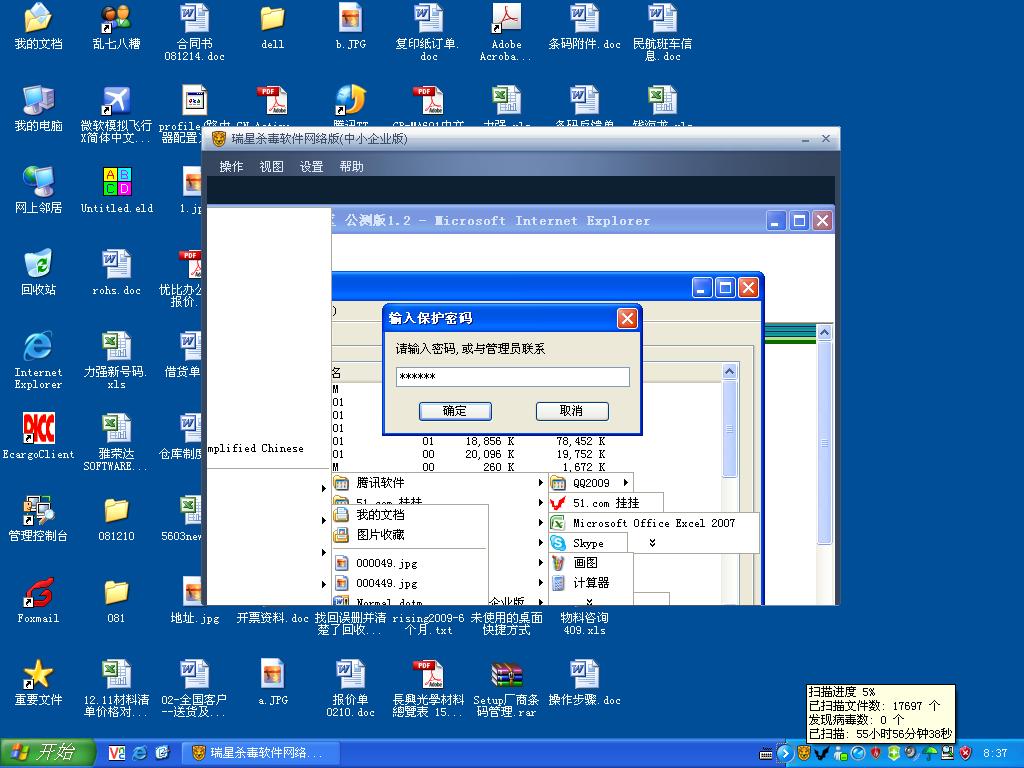Expand the 腾讯软件 submenu
This screenshot has height=768, width=1024.
tap(380, 483)
